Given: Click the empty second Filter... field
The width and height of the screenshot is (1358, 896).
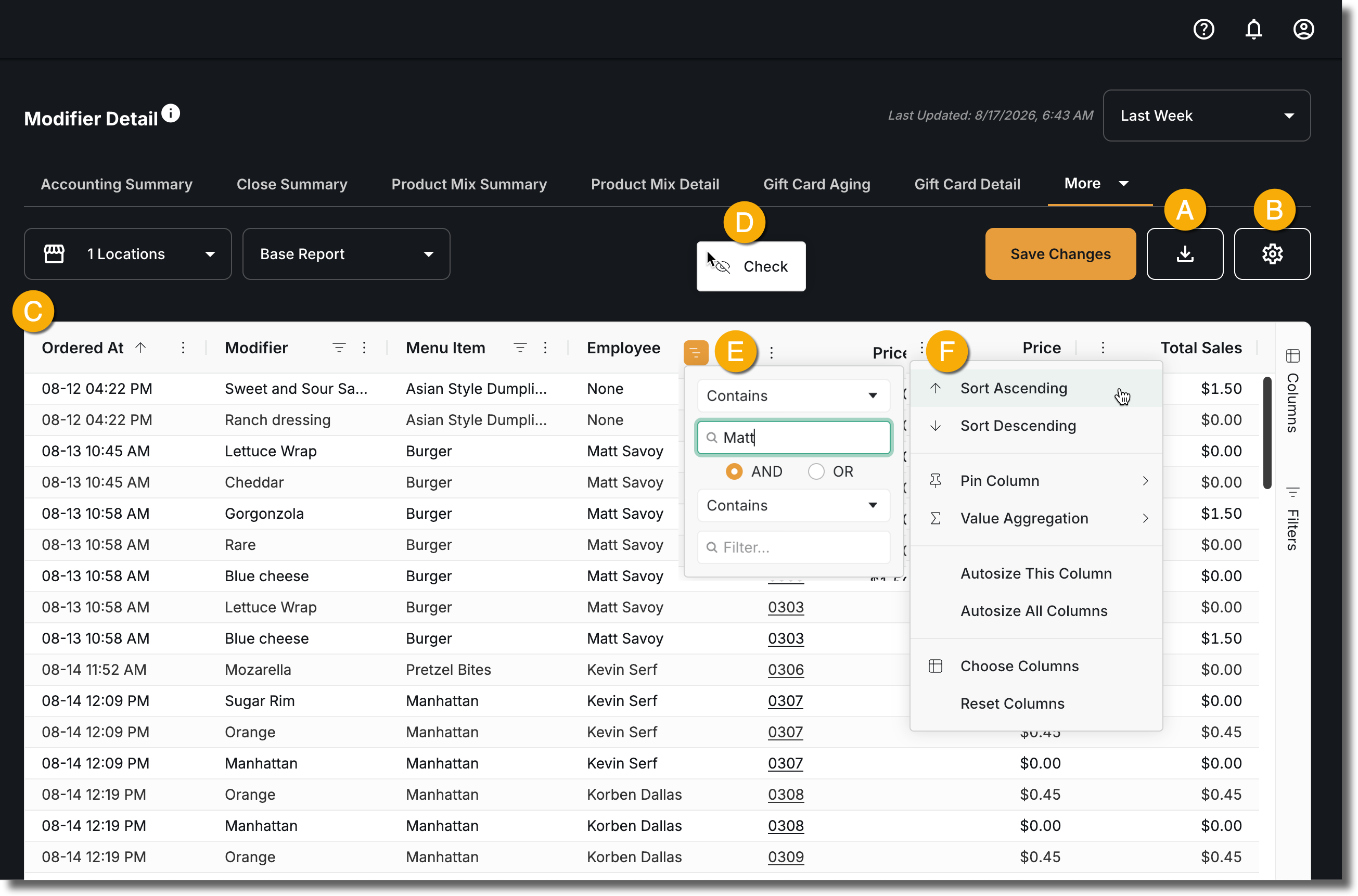Looking at the screenshot, I should pyautogui.click(x=793, y=547).
